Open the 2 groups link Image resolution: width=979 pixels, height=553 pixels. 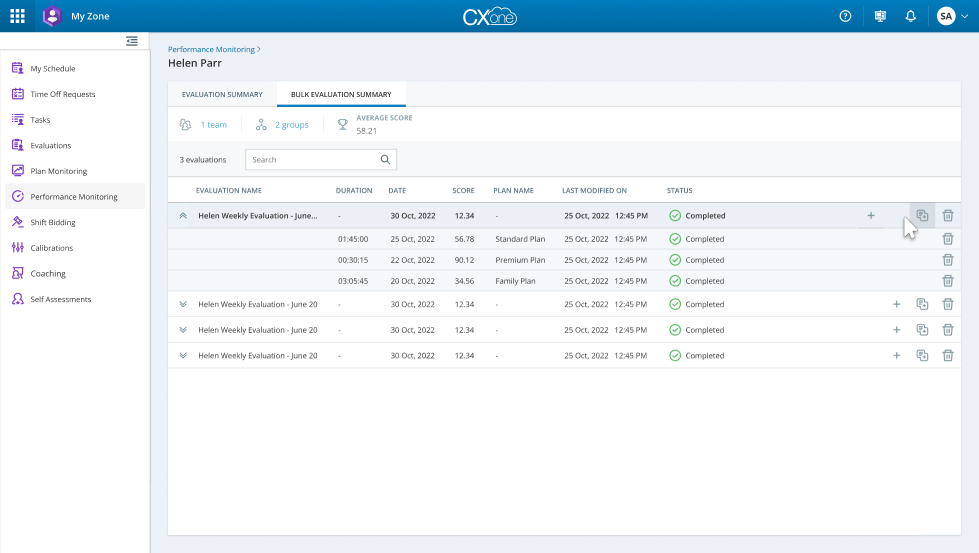[291, 125]
